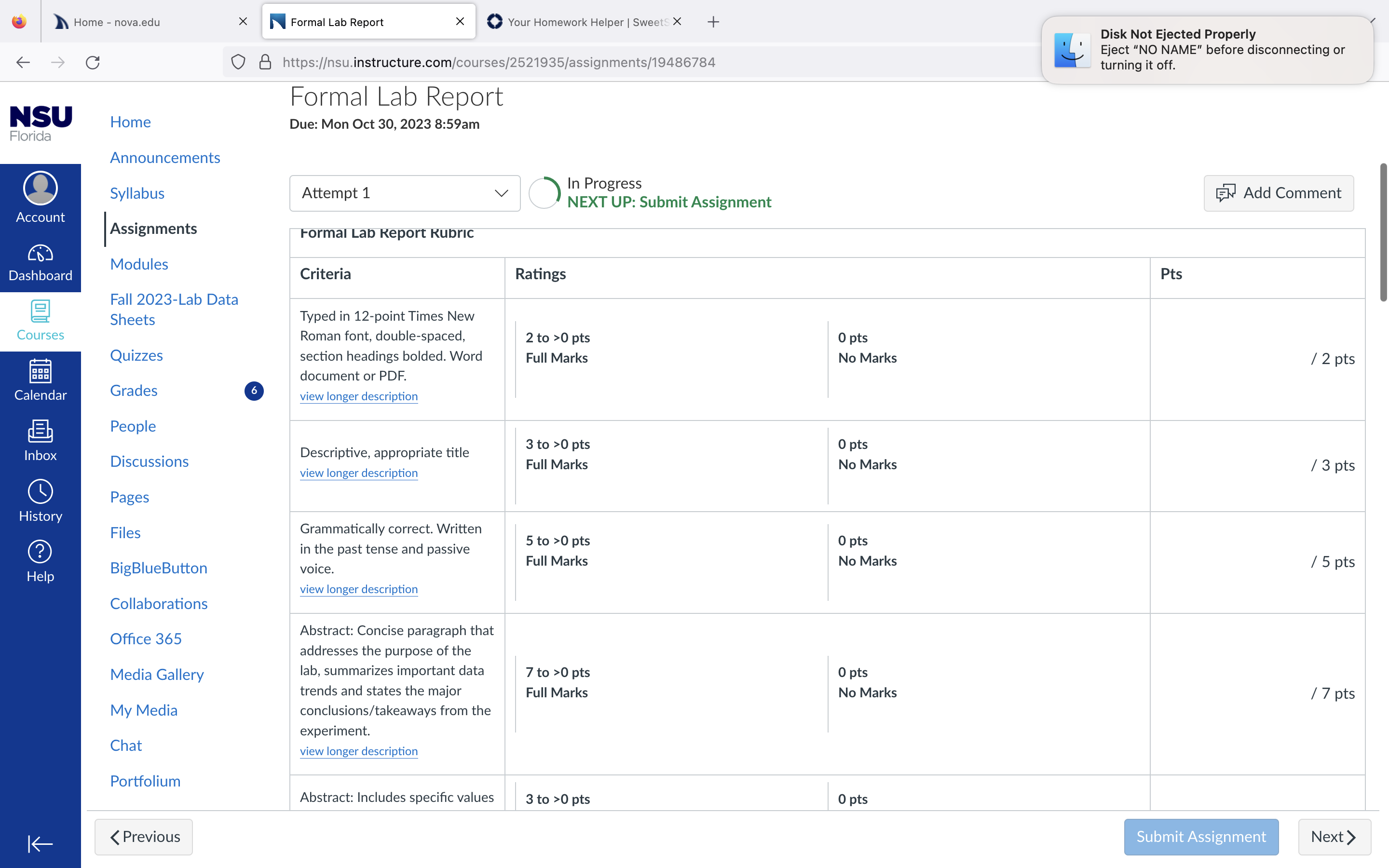View longer description for font formatting criterion
Screen dimensions: 1389x868
coord(359,396)
